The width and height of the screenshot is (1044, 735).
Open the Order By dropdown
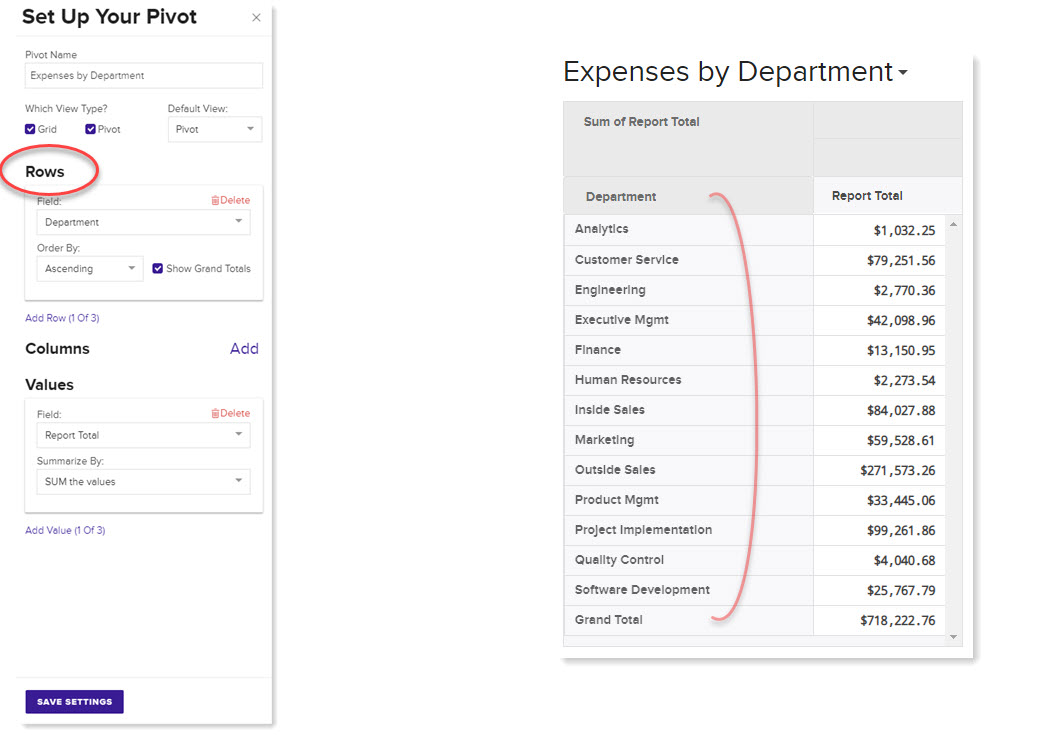[89, 268]
